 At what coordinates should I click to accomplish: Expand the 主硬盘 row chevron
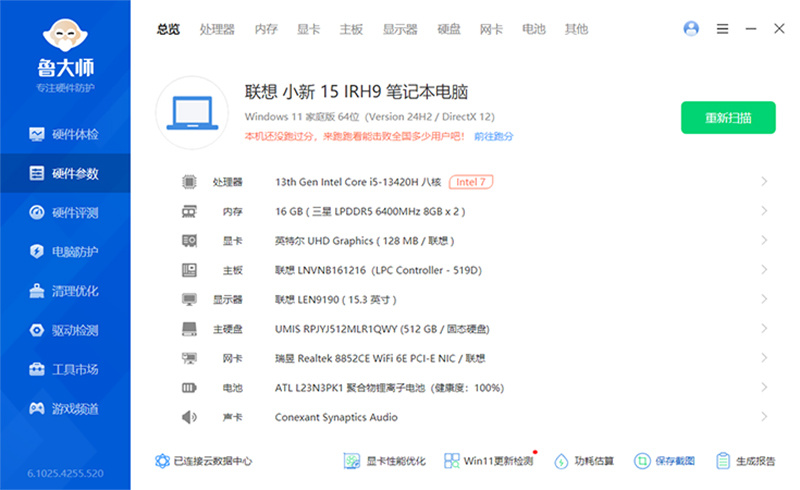point(764,328)
